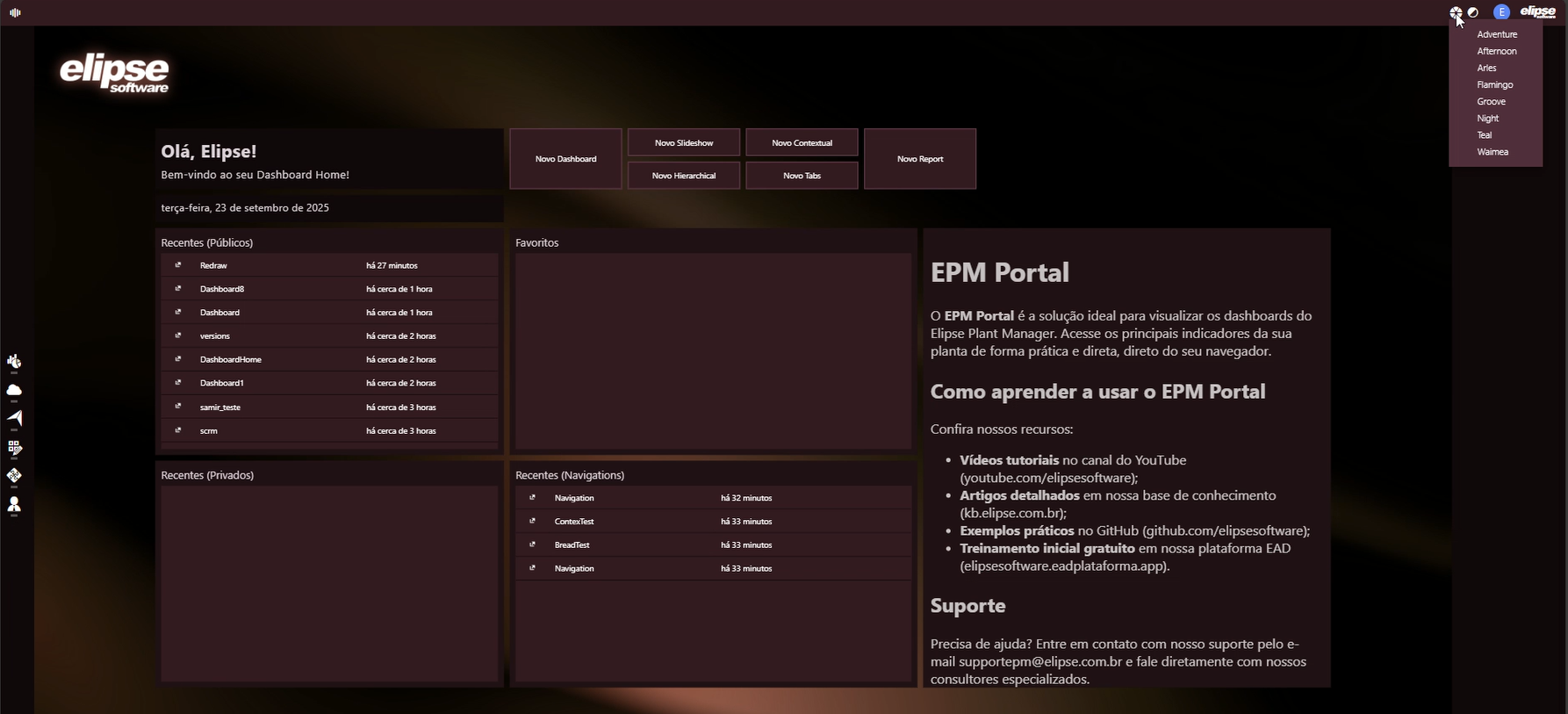Image resolution: width=1568 pixels, height=714 pixels.
Task: Collapse the theme palette dropdown icon
Action: click(1456, 12)
